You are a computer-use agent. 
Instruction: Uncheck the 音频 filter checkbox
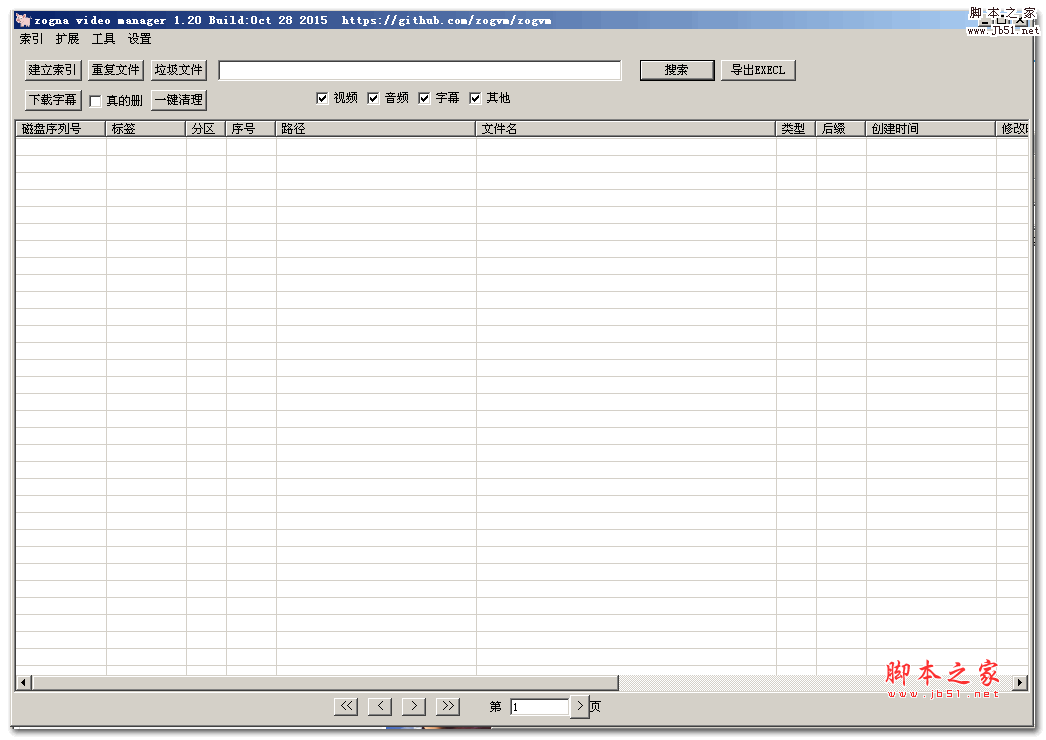tap(373, 98)
